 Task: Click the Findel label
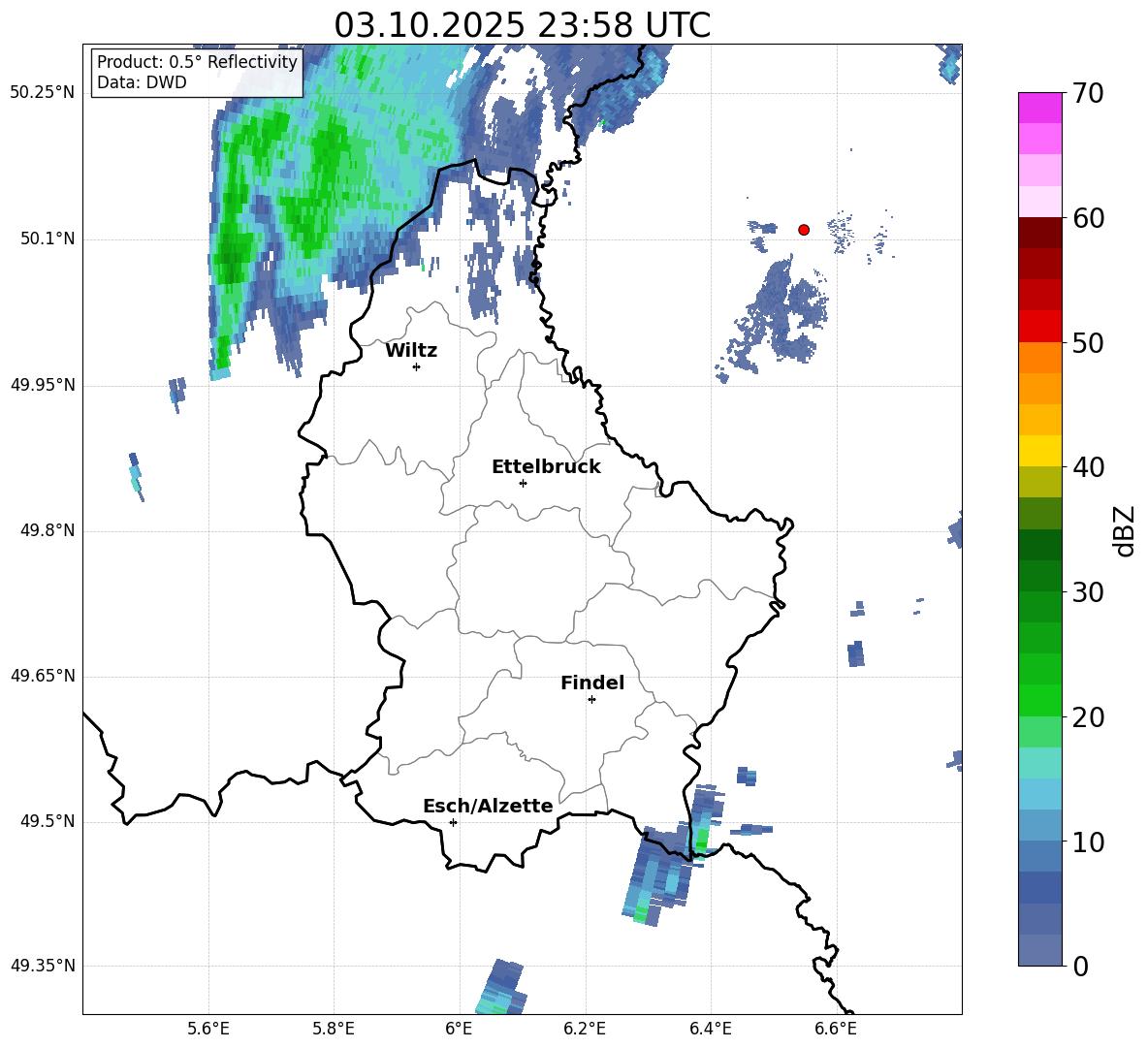[x=592, y=683]
